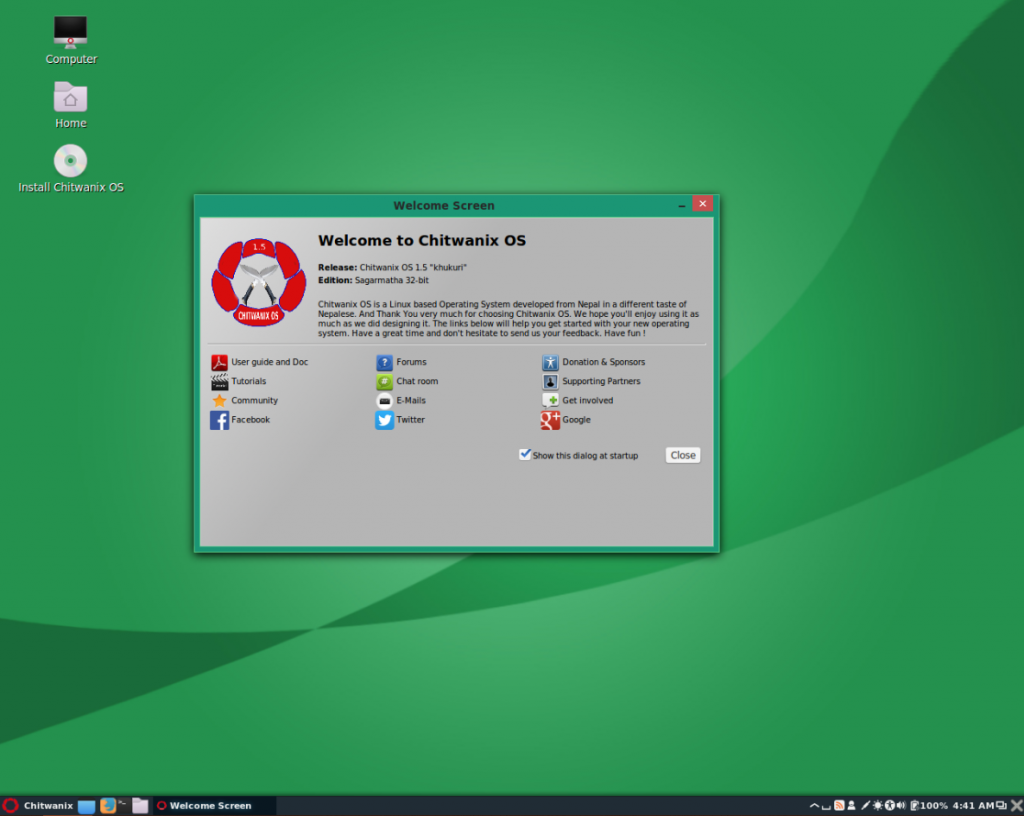
Task: Click the display windows tray icon
Action: tap(1002, 806)
